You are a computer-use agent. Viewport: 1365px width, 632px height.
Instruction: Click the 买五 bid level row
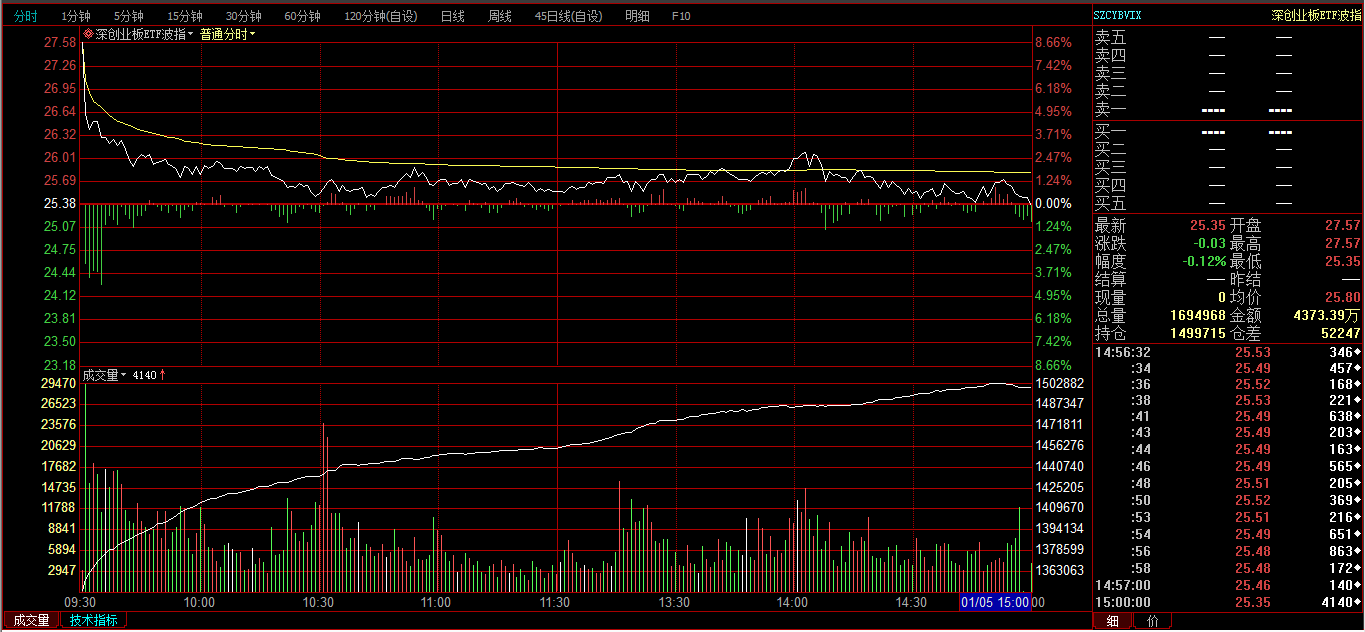pos(1227,204)
